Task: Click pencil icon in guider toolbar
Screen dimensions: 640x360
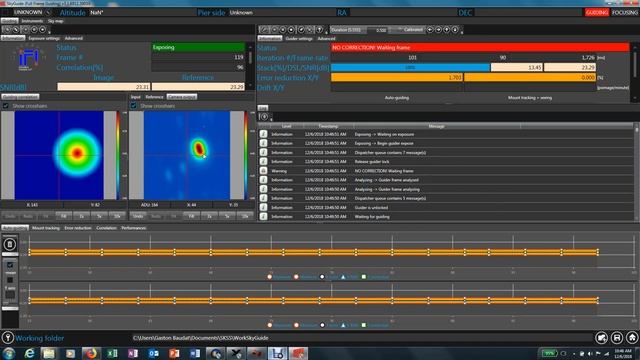Action: (x=264, y=30)
